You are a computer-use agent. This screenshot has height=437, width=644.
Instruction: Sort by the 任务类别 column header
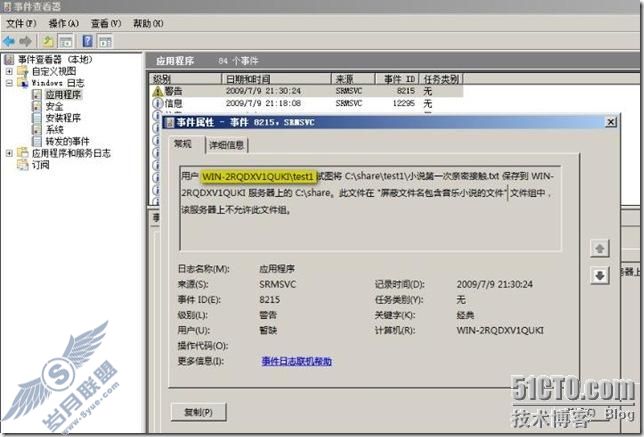[x=442, y=79]
